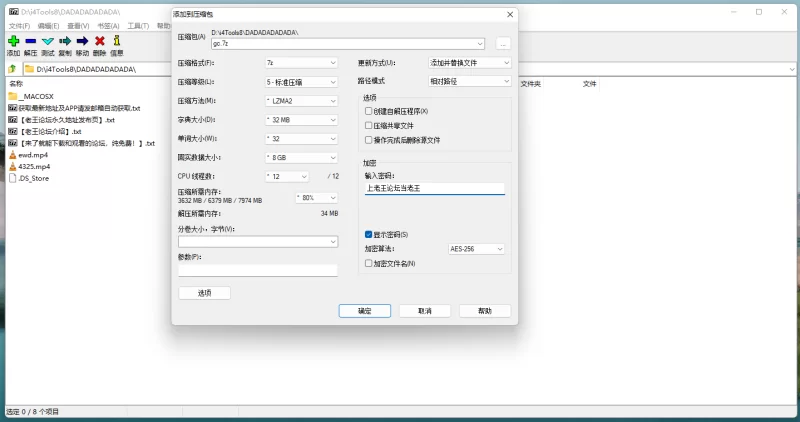Enable 操作完成后删除源文件 checkbox
The height and width of the screenshot is (422, 800).
(368, 139)
